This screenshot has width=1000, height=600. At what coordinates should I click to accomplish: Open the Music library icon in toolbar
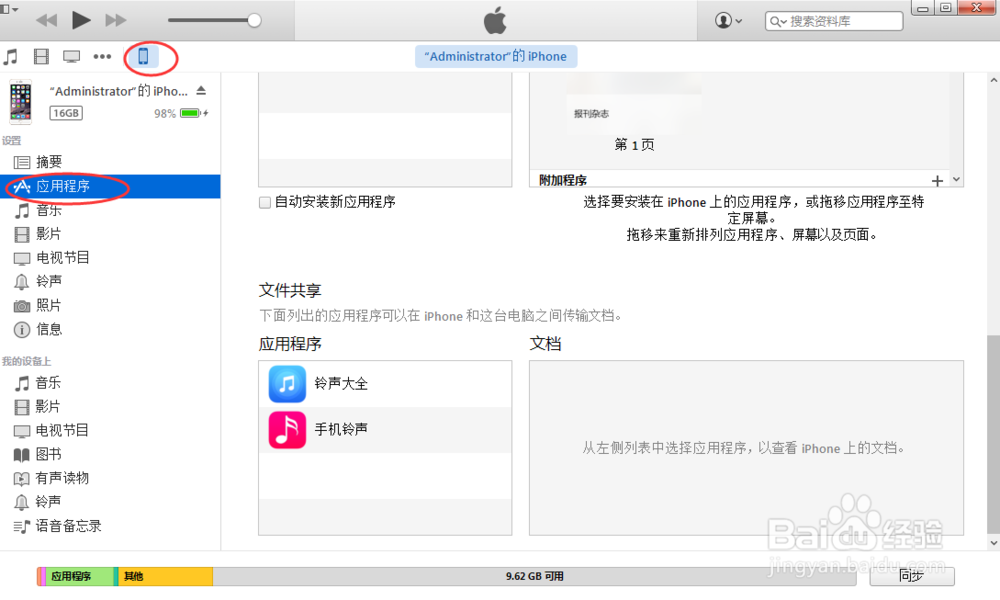click(x=11, y=57)
